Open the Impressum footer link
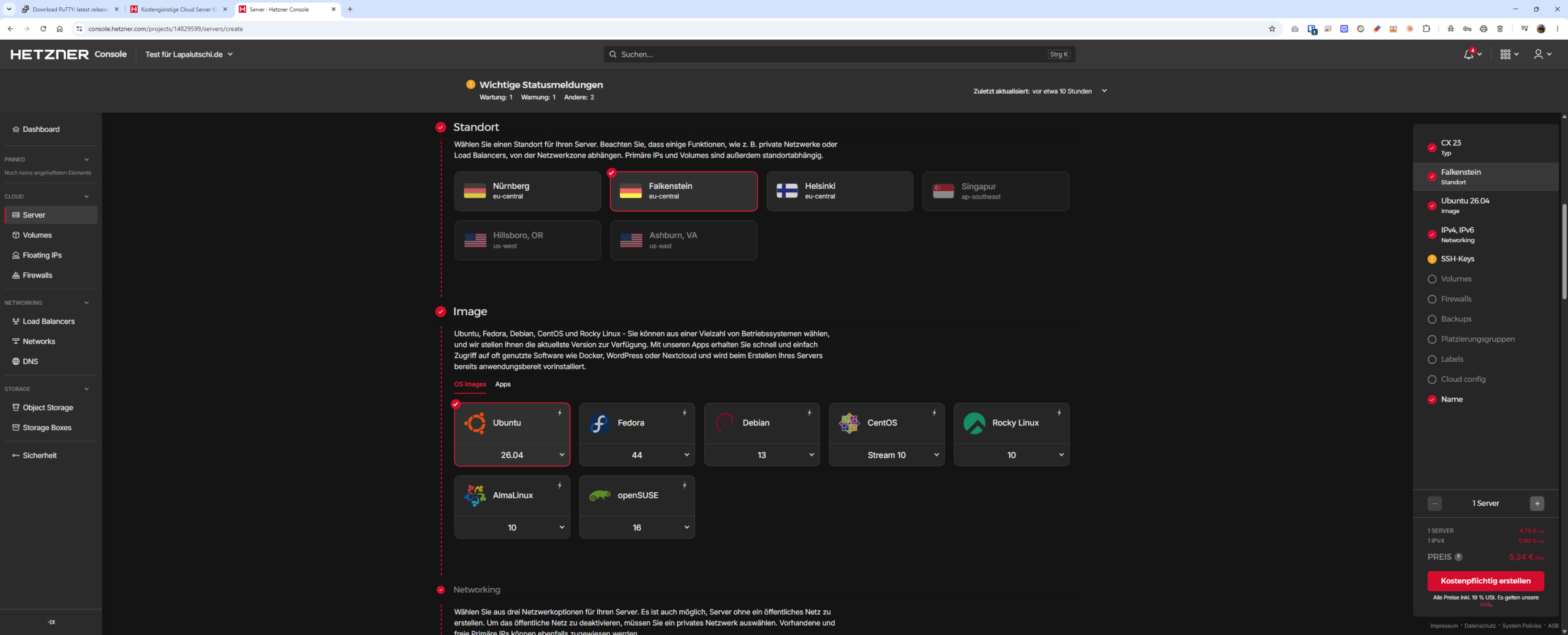The height and width of the screenshot is (635, 1568). coord(1444,626)
